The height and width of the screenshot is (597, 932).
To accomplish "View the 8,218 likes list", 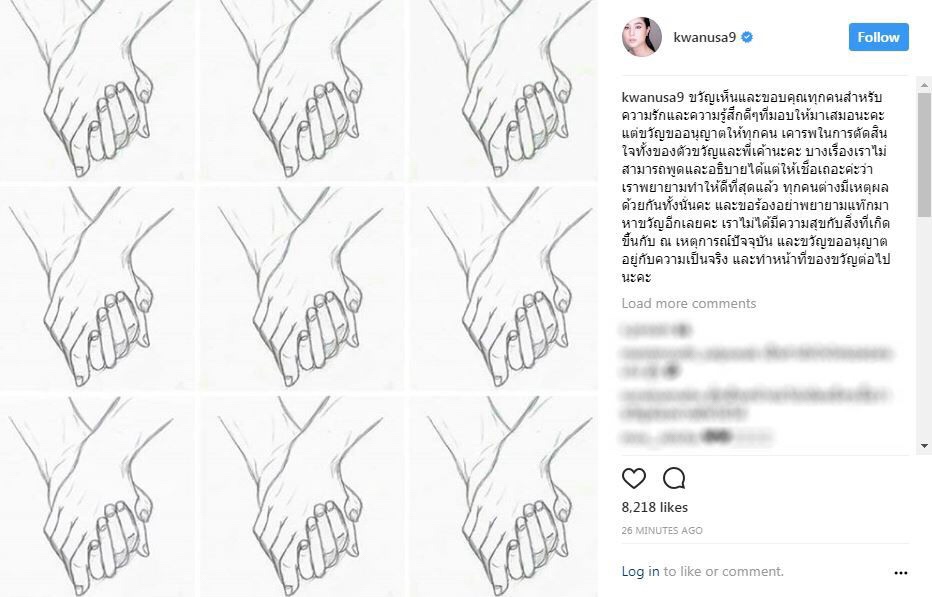I will tap(654, 507).
